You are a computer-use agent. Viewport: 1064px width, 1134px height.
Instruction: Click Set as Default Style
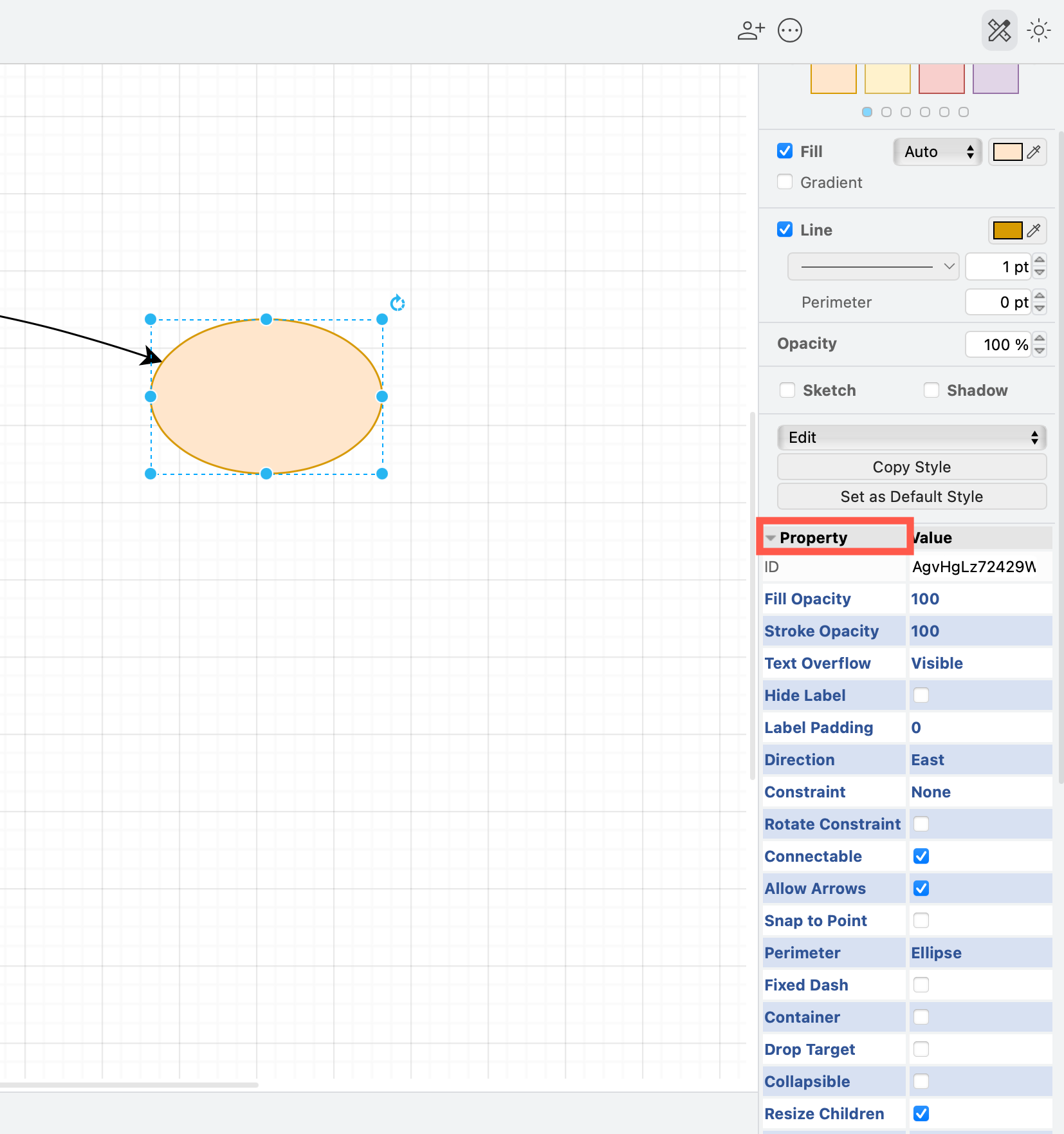[912, 496]
